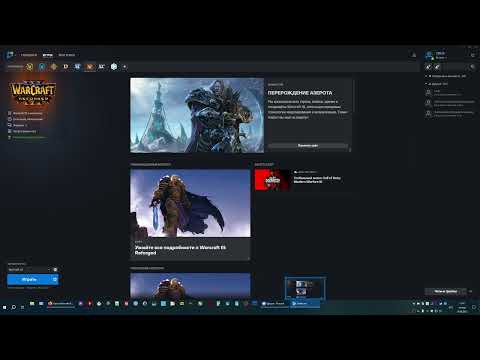Click the Battle.net window preview thumbnail

(x=305, y=288)
